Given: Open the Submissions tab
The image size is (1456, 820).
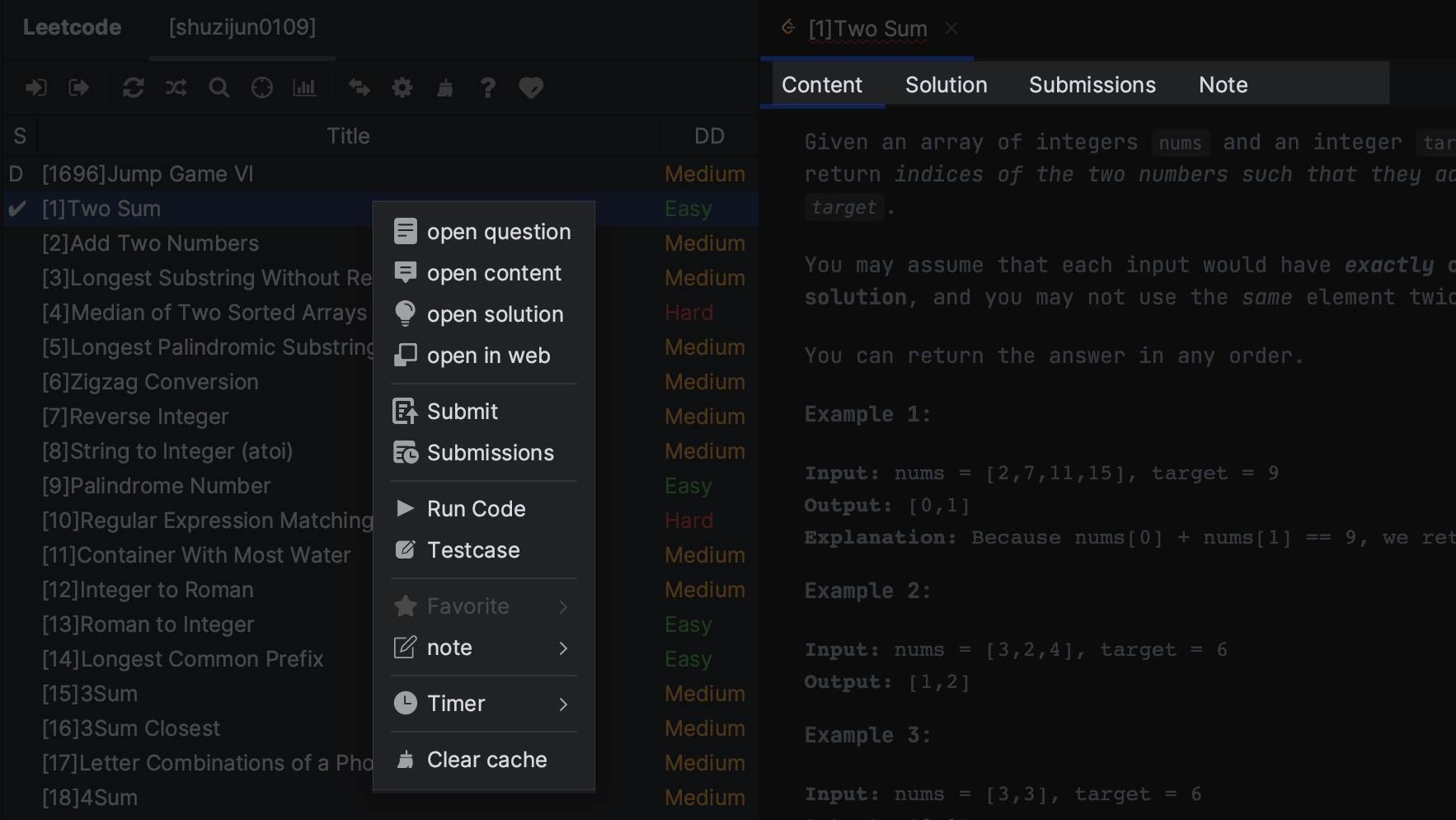Looking at the screenshot, I should (x=1092, y=85).
